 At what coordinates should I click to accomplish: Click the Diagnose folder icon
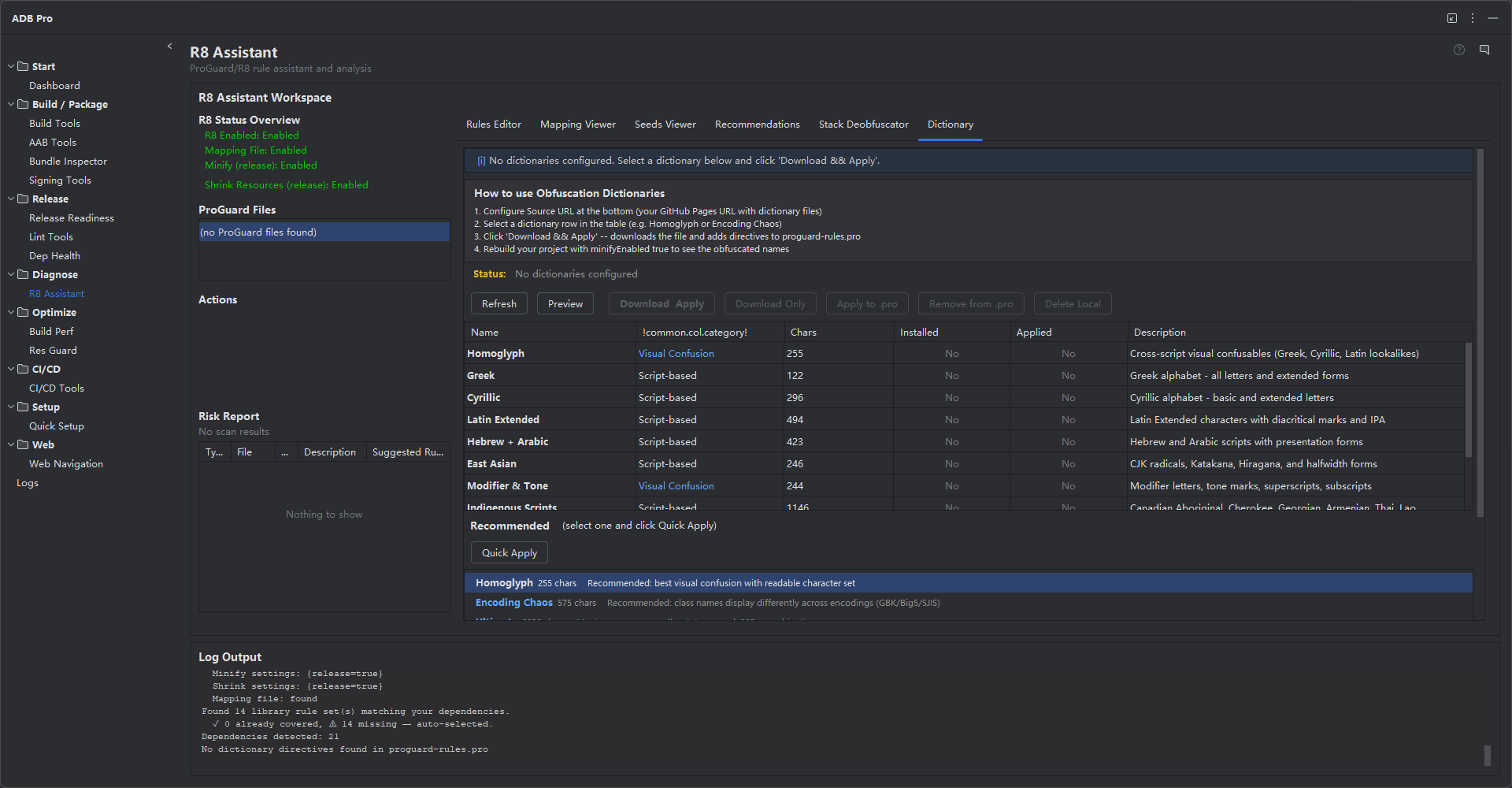[23, 274]
